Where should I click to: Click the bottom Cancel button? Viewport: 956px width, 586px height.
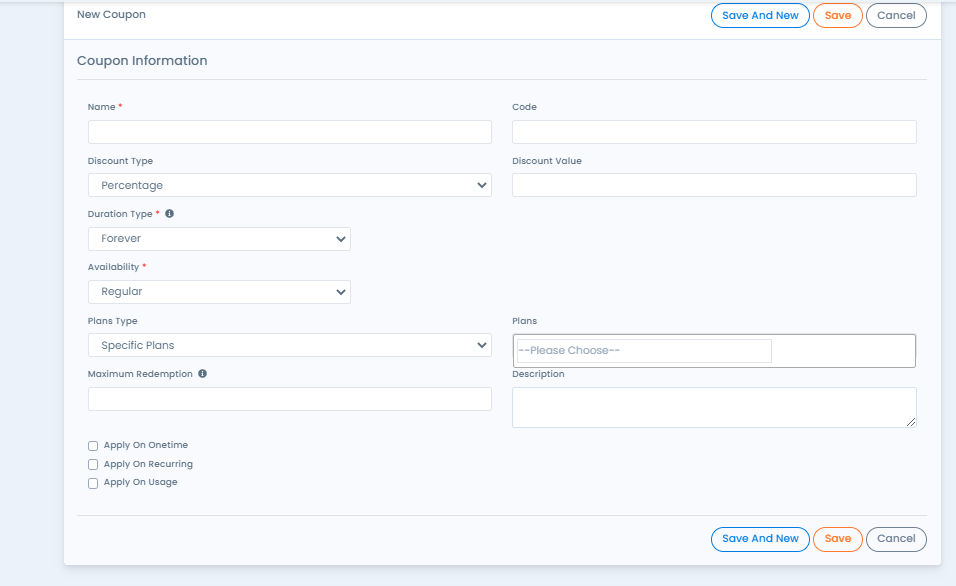(896, 539)
